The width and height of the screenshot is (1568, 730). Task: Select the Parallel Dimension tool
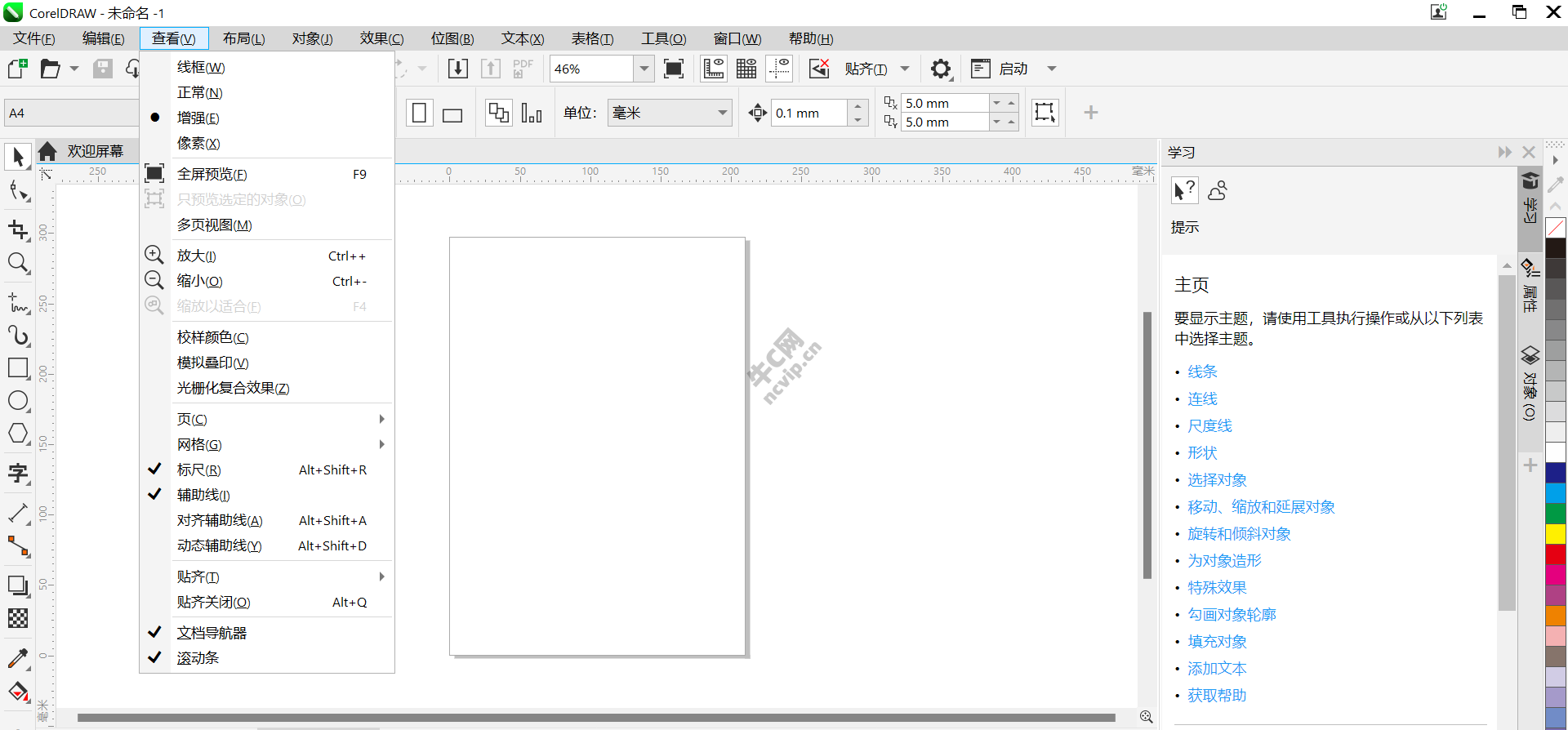(18, 513)
